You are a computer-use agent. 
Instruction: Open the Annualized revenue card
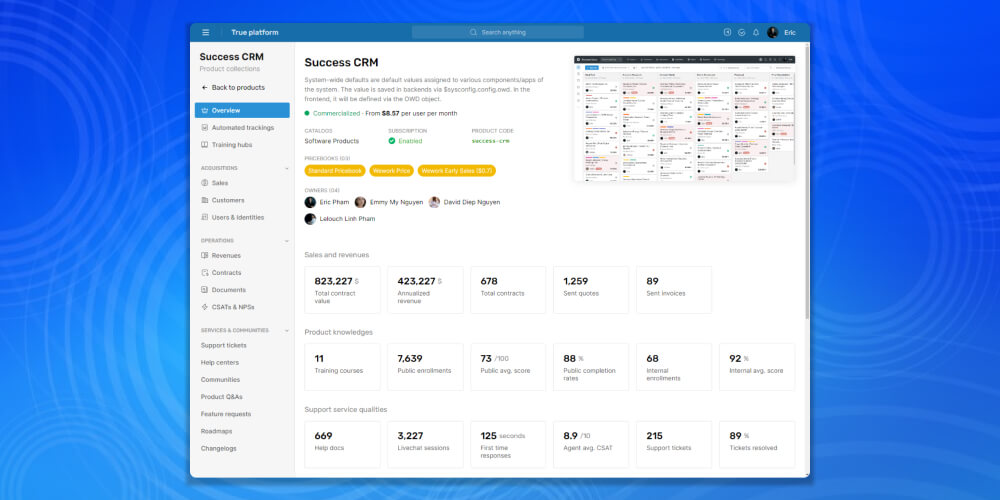[425, 290]
